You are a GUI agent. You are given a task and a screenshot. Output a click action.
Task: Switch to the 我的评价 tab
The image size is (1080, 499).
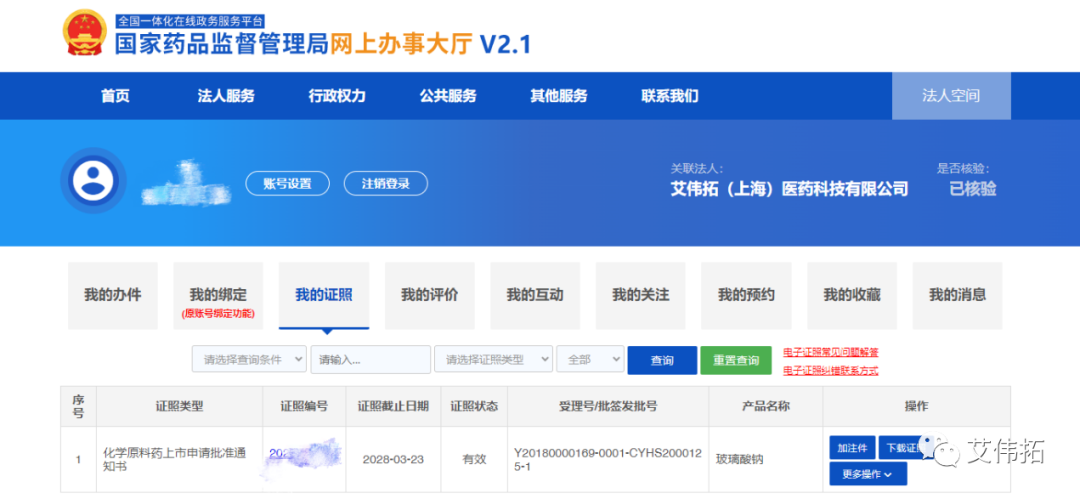[x=430, y=295]
